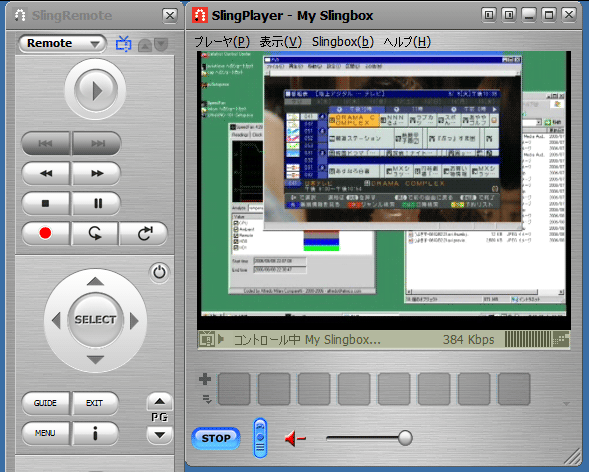
Task: Click the instant replay arrow button
Action: click(95, 233)
